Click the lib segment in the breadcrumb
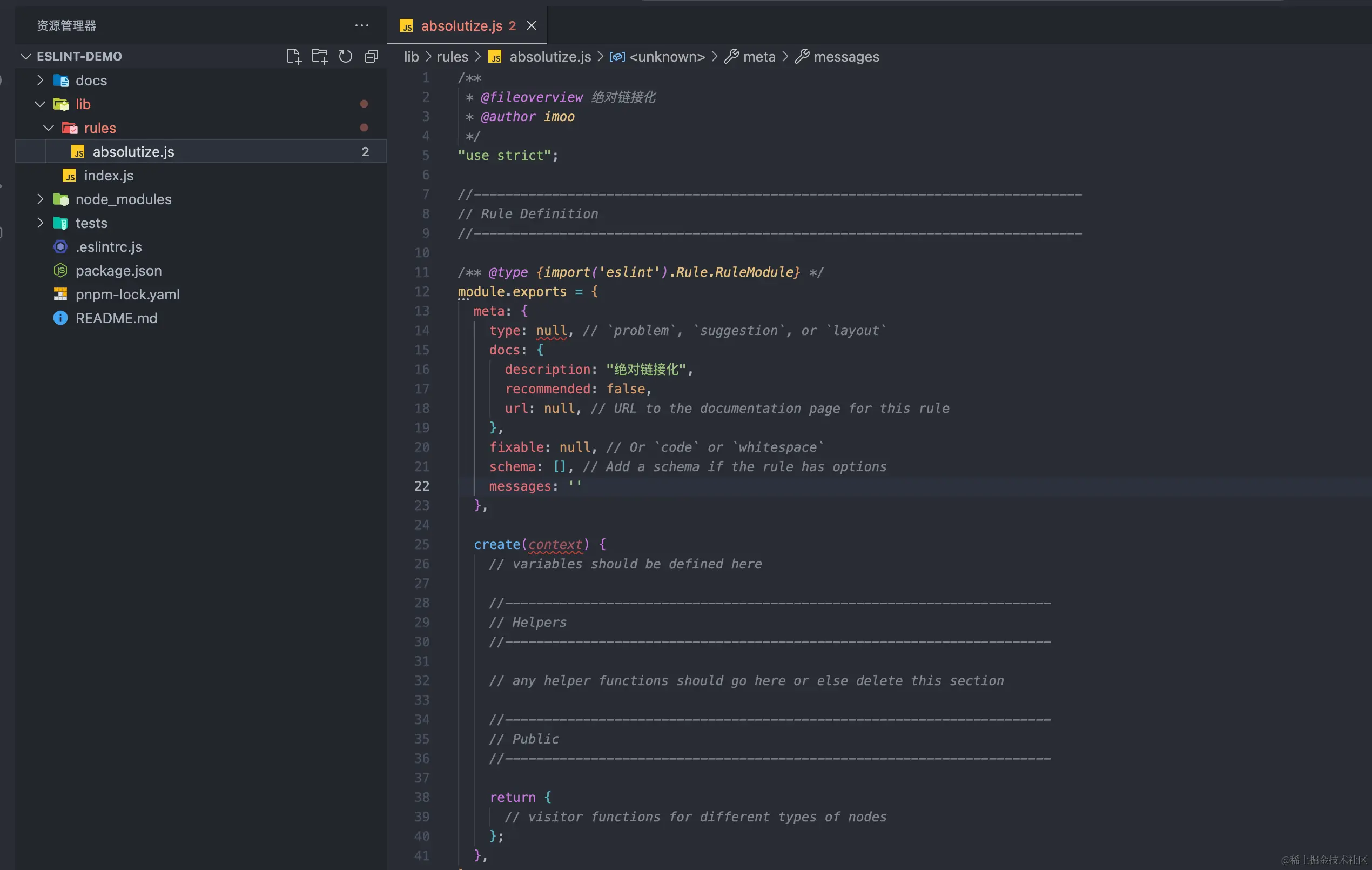Image resolution: width=1372 pixels, height=870 pixels. click(x=412, y=56)
